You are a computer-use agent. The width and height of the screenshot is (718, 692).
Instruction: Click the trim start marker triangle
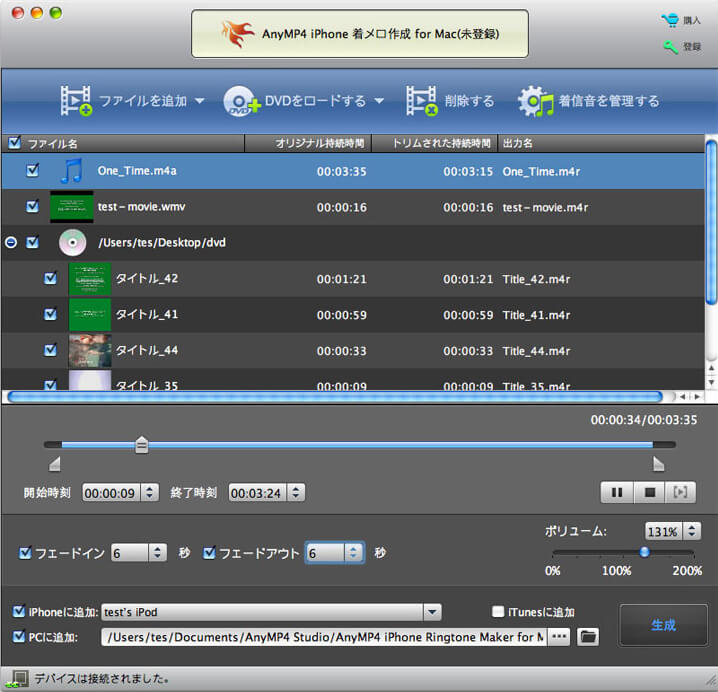pyautogui.click(x=55, y=464)
